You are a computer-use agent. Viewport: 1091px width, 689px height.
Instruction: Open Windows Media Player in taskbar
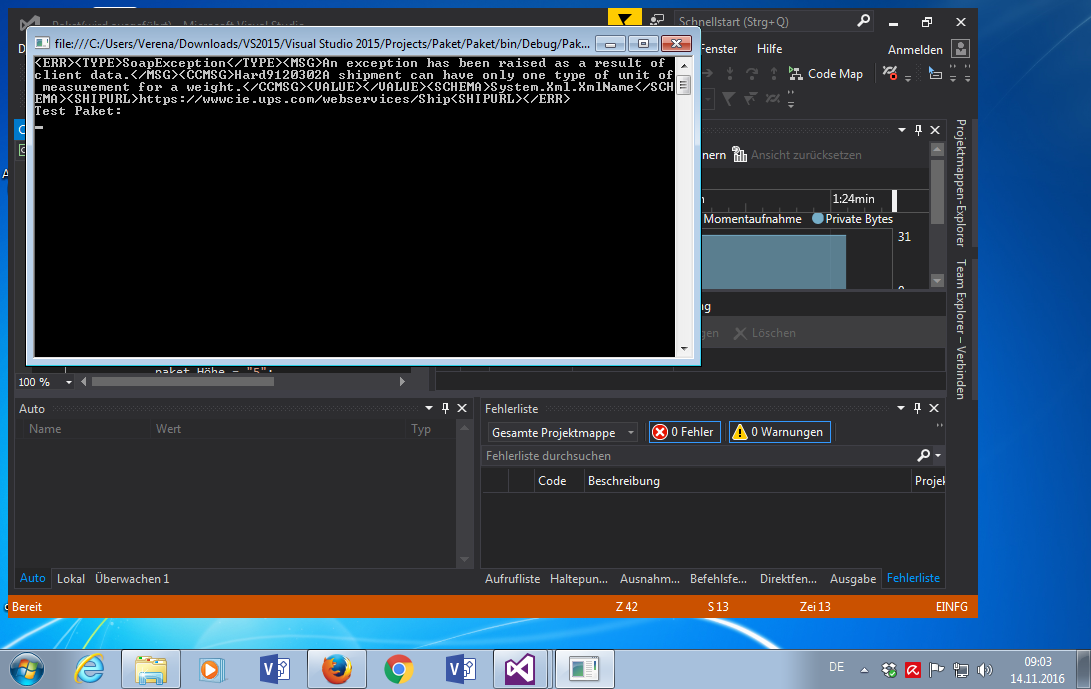(211, 670)
